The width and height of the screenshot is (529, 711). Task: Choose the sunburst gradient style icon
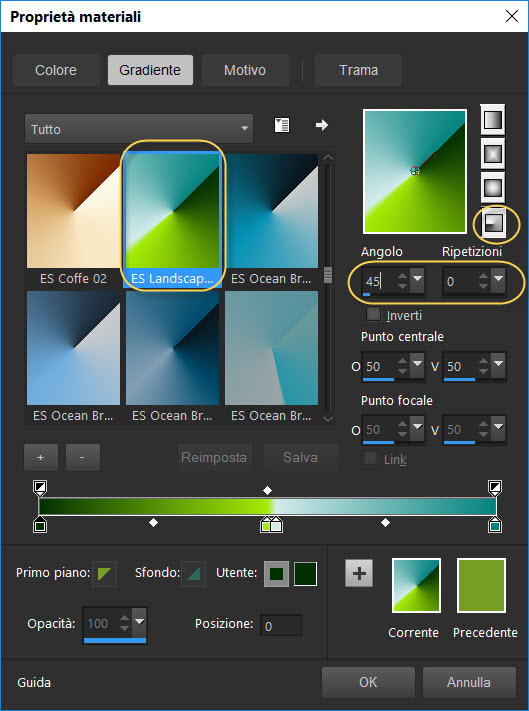(x=493, y=188)
